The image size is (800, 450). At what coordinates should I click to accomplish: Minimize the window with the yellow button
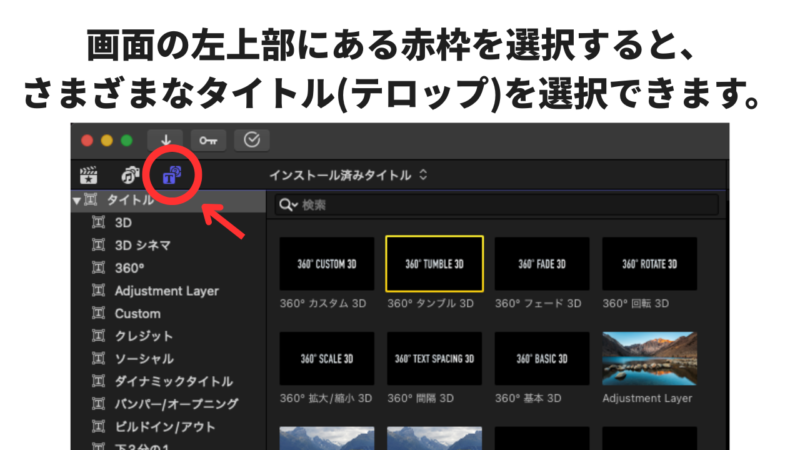point(107,140)
